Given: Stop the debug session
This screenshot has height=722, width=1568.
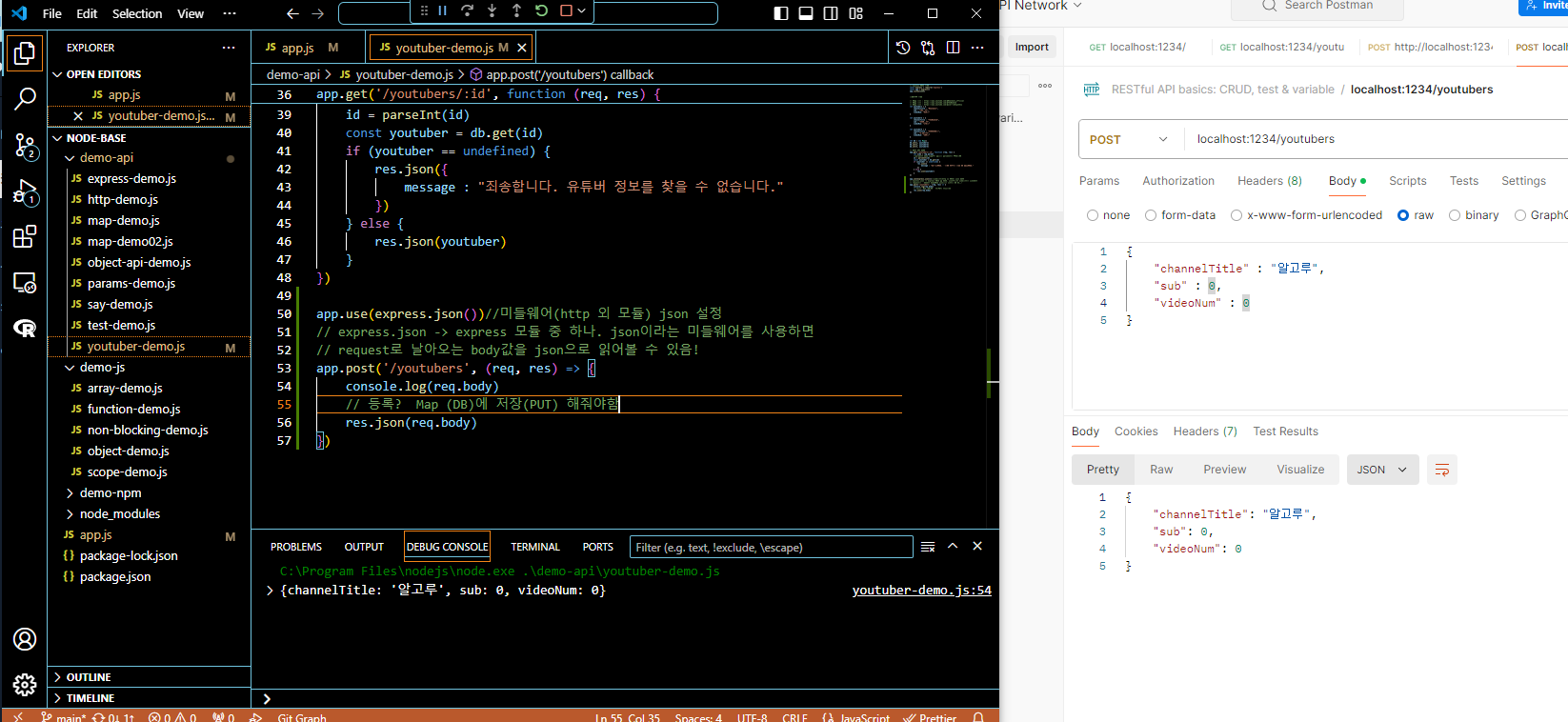Looking at the screenshot, I should [566, 10].
